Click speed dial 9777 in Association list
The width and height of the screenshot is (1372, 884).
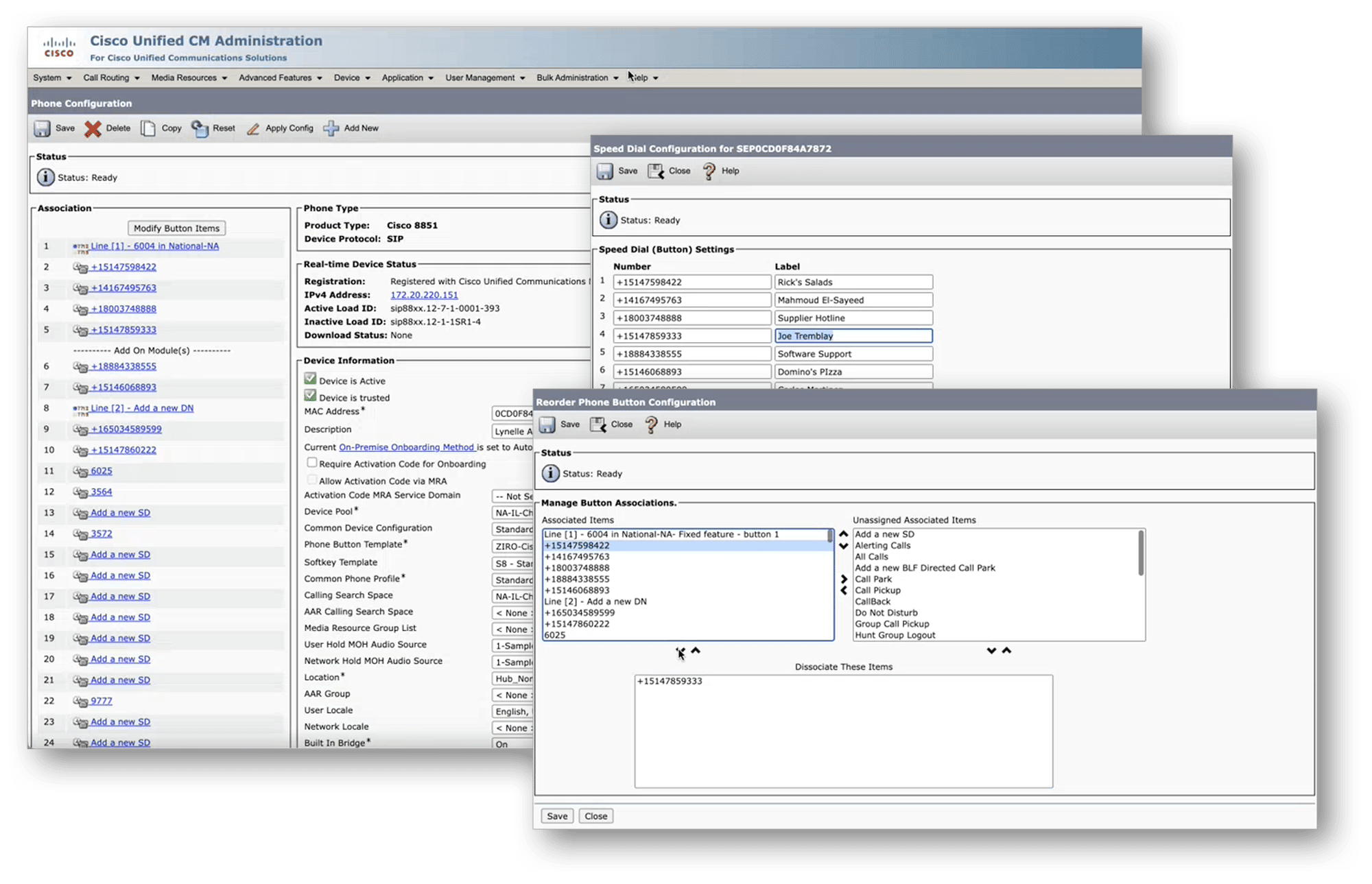click(101, 700)
